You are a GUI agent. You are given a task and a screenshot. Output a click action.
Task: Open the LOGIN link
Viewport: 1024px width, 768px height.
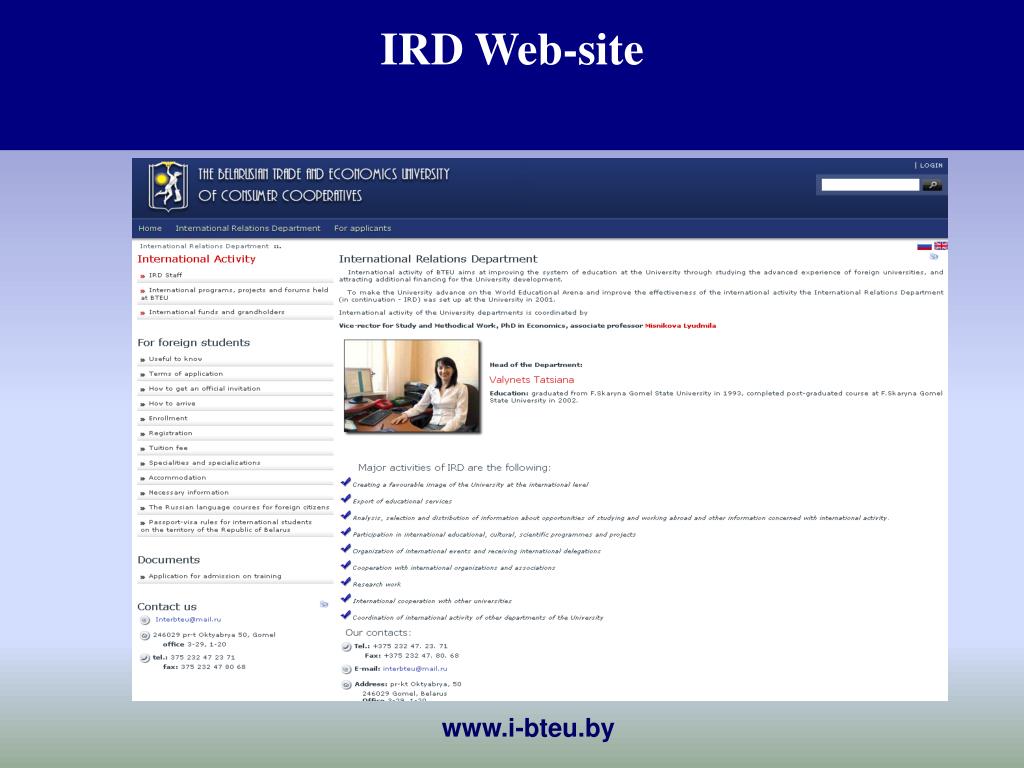(x=931, y=165)
